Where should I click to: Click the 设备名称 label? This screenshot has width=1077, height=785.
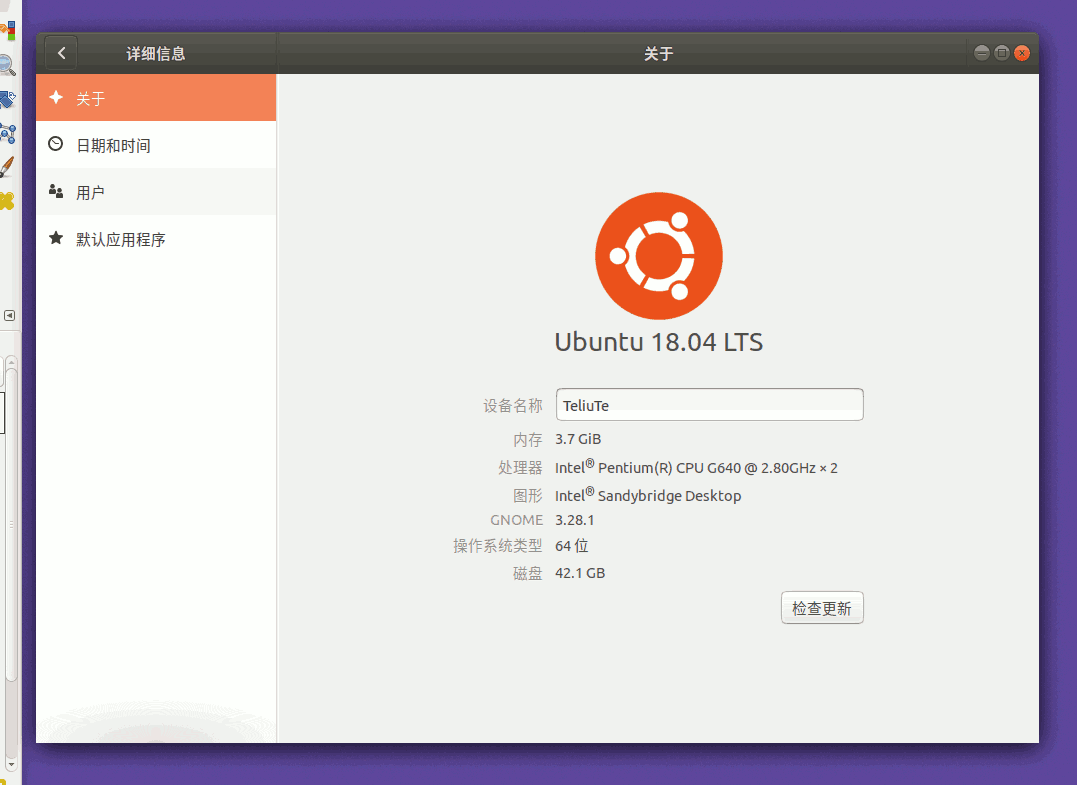point(512,406)
